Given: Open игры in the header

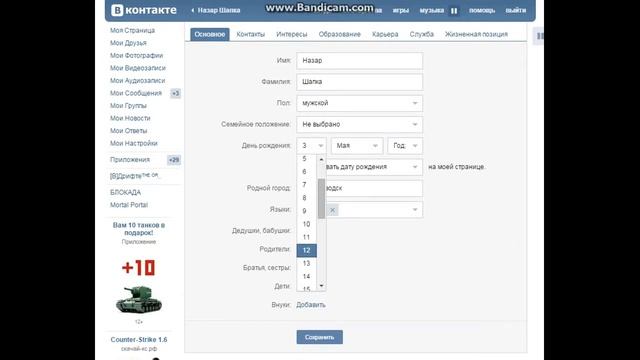Looking at the screenshot, I should (401, 11).
